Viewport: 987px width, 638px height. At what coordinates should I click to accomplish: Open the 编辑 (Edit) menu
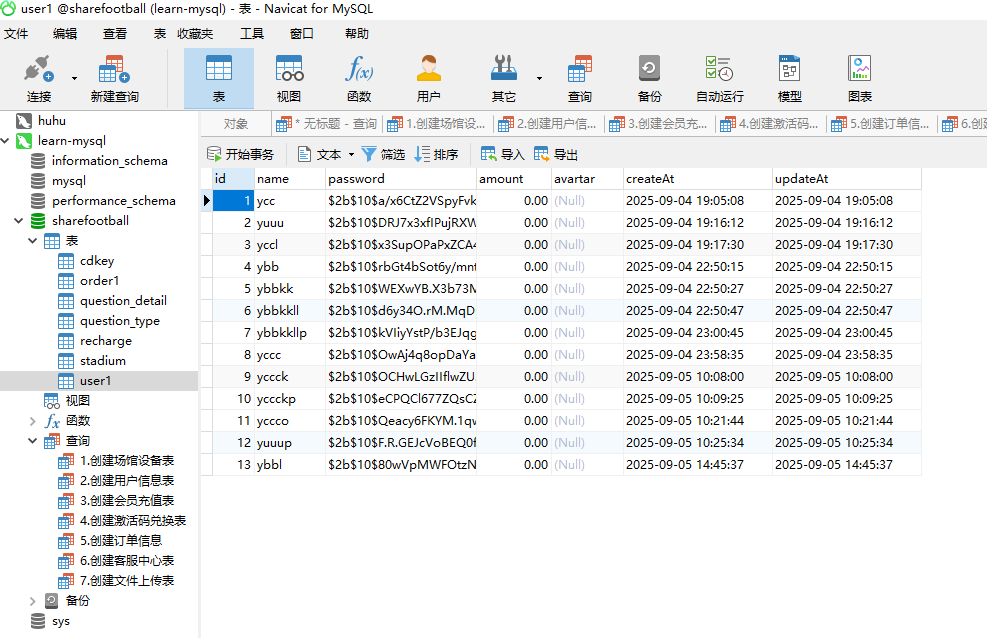pyautogui.click(x=65, y=33)
